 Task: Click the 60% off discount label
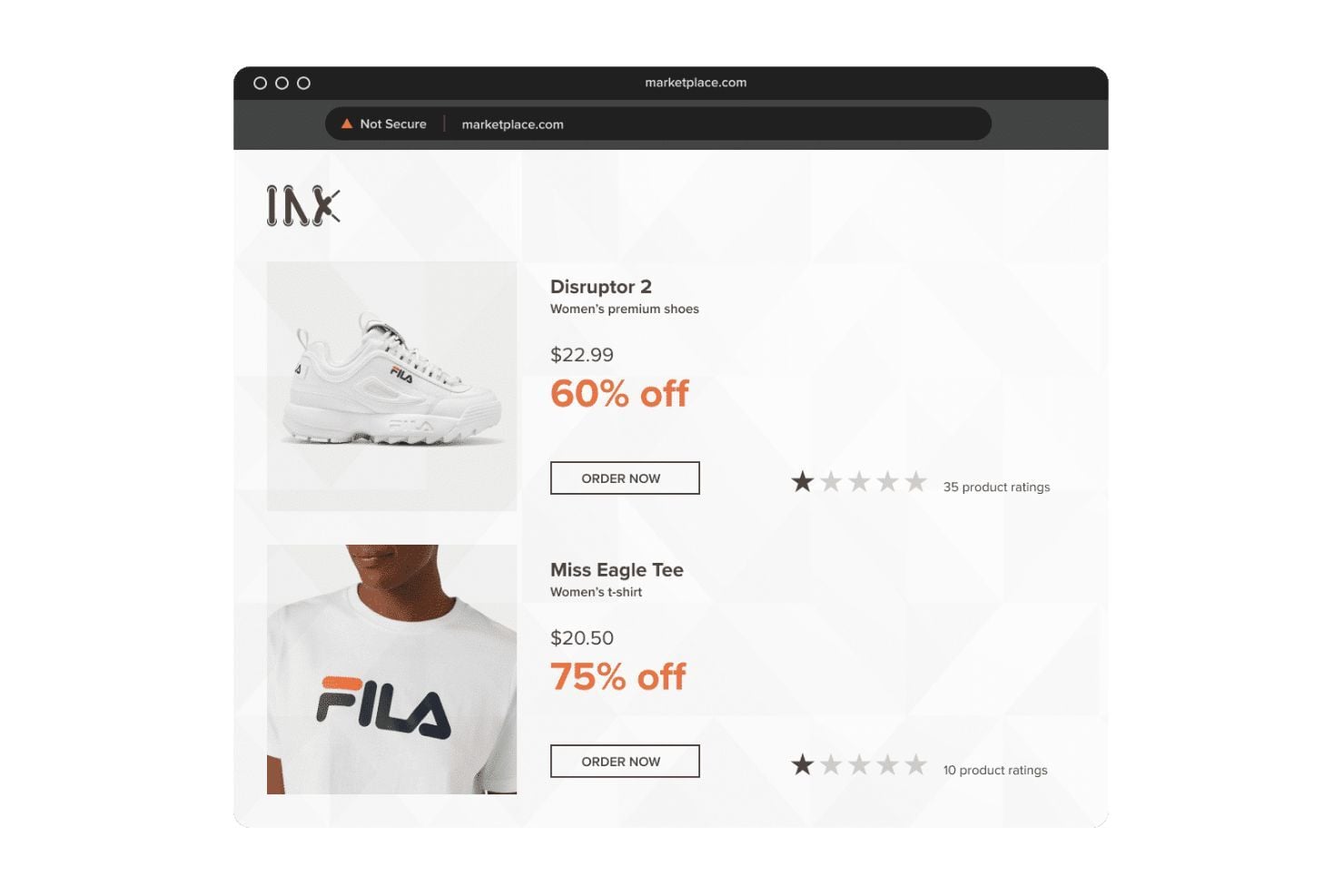[619, 394]
